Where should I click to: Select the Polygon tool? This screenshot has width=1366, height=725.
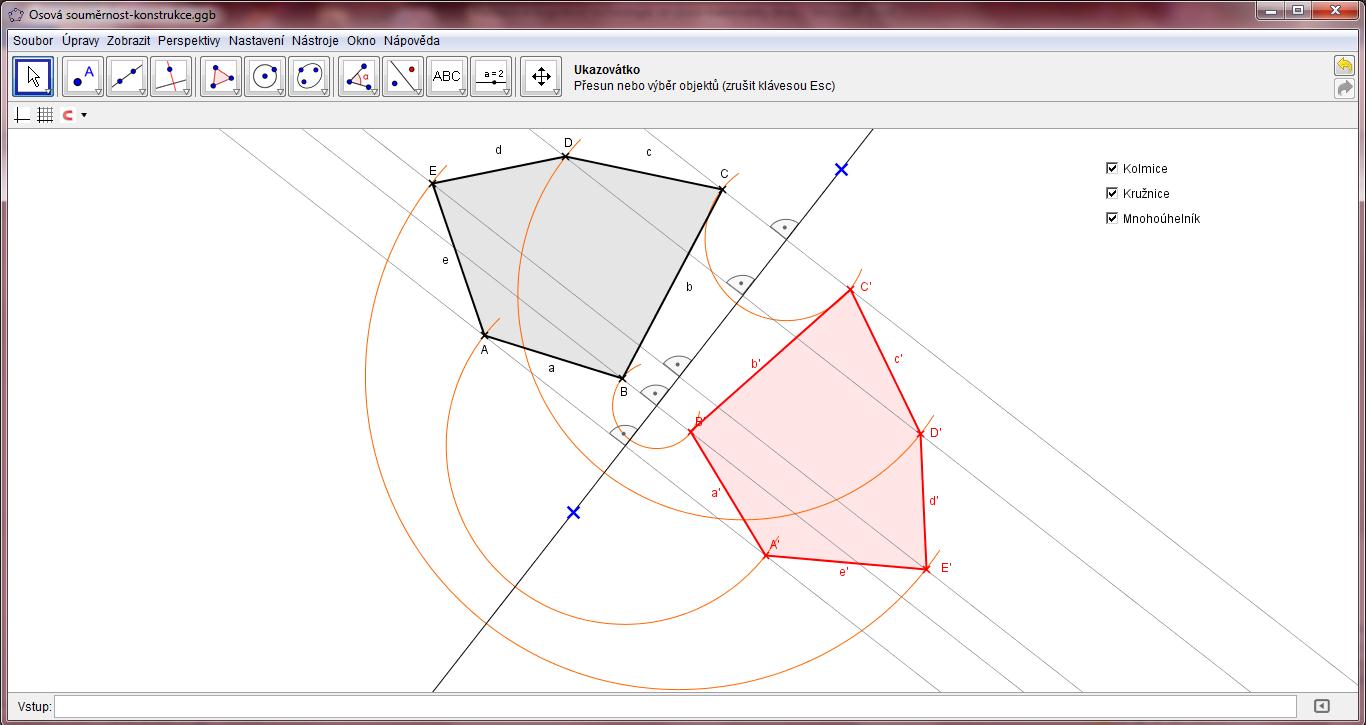(x=221, y=76)
